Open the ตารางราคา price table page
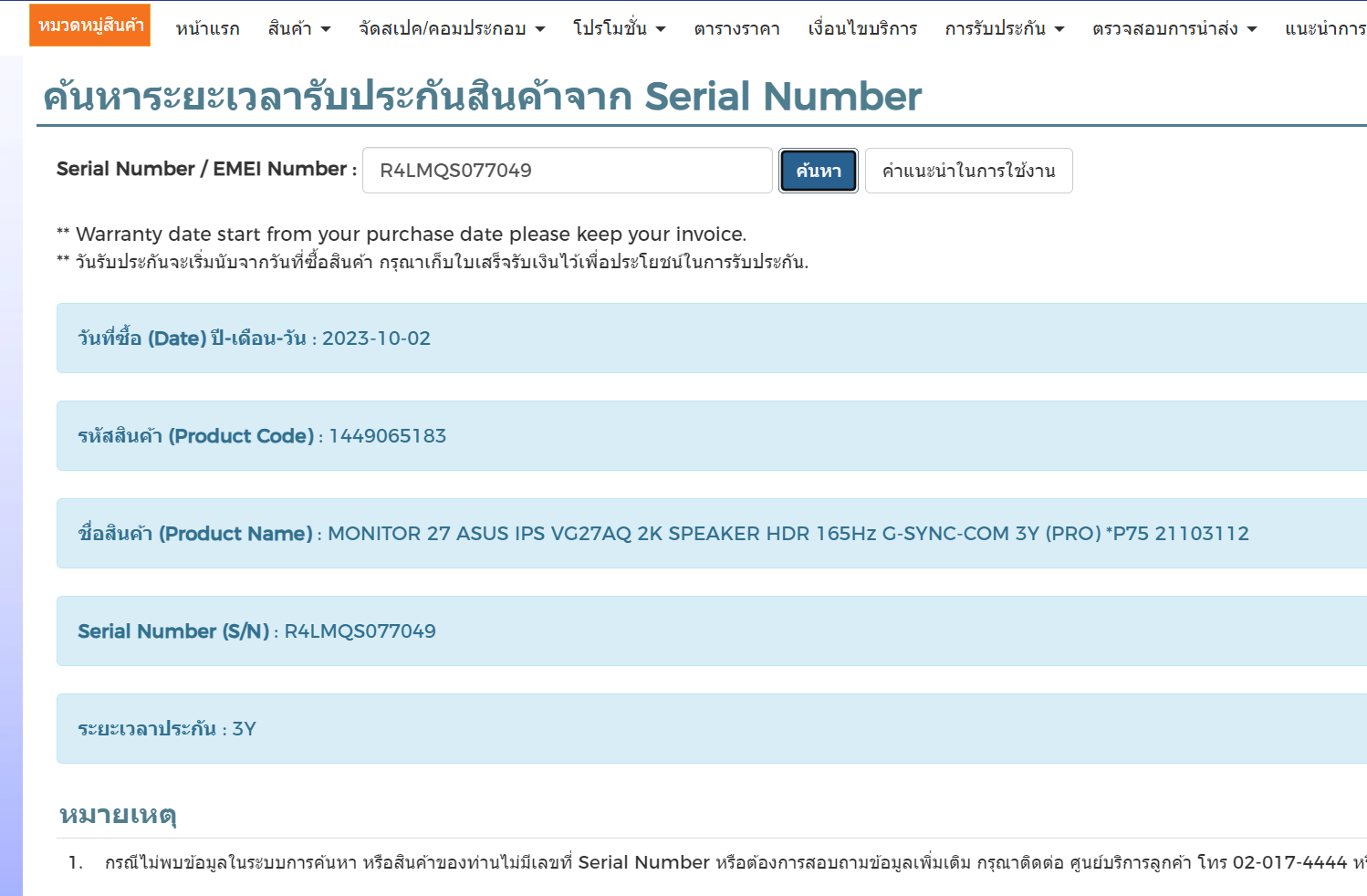This screenshot has height=896, width=1367. [x=737, y=29]
